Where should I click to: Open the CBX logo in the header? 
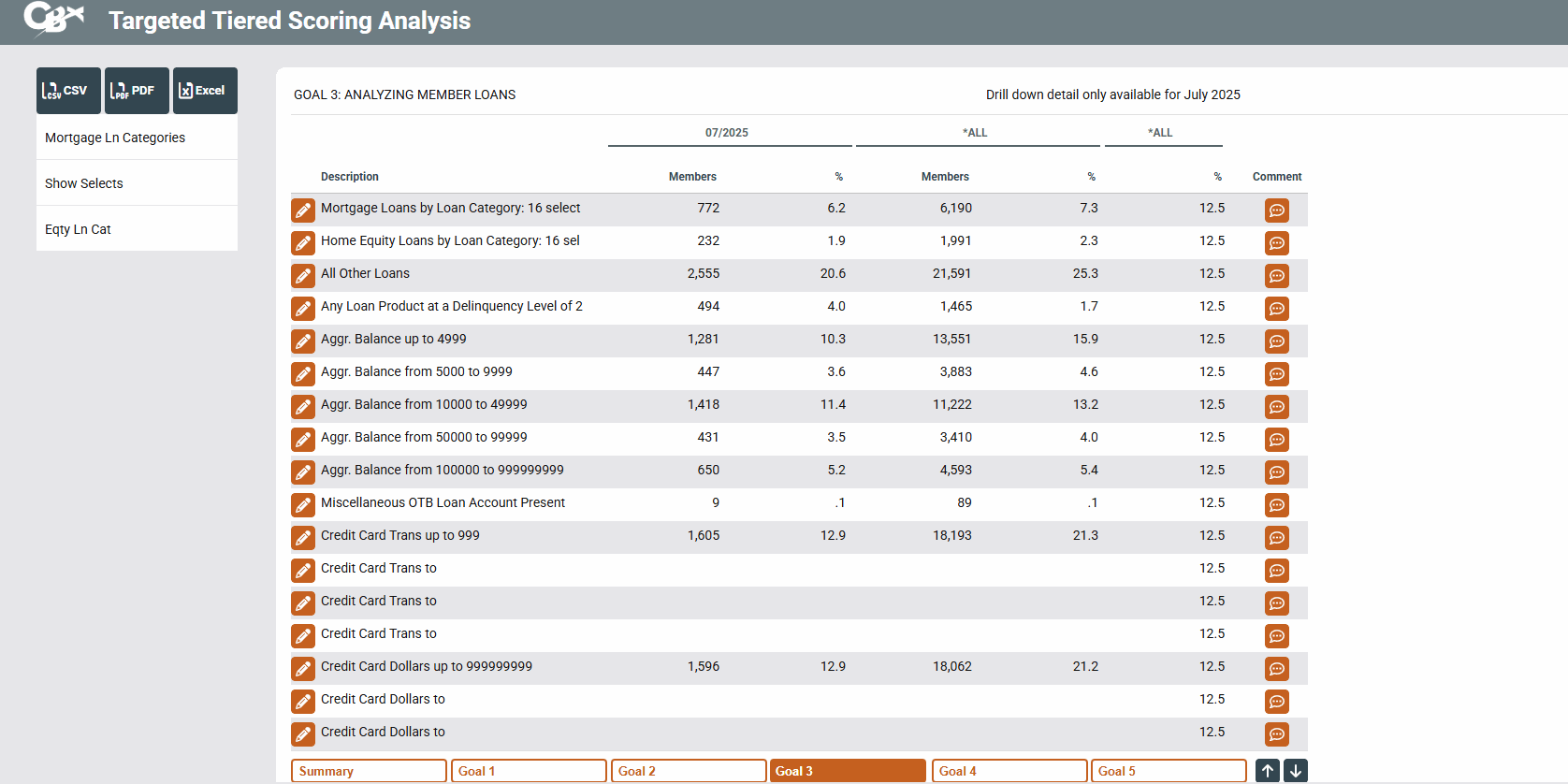pyautogui.click(x=53, y=19)
